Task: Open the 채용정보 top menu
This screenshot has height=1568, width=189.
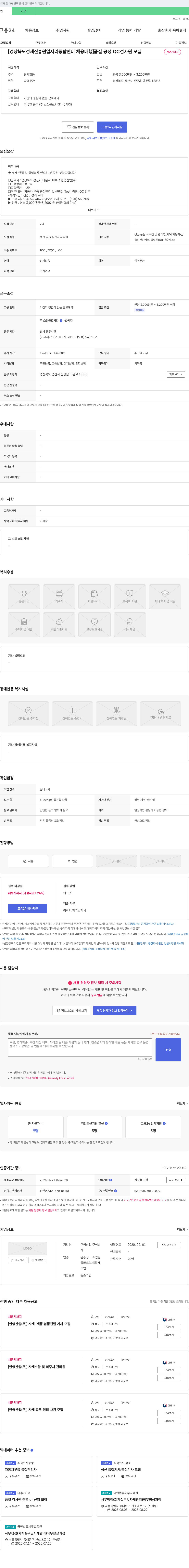Action: click(x=32, y=31)
